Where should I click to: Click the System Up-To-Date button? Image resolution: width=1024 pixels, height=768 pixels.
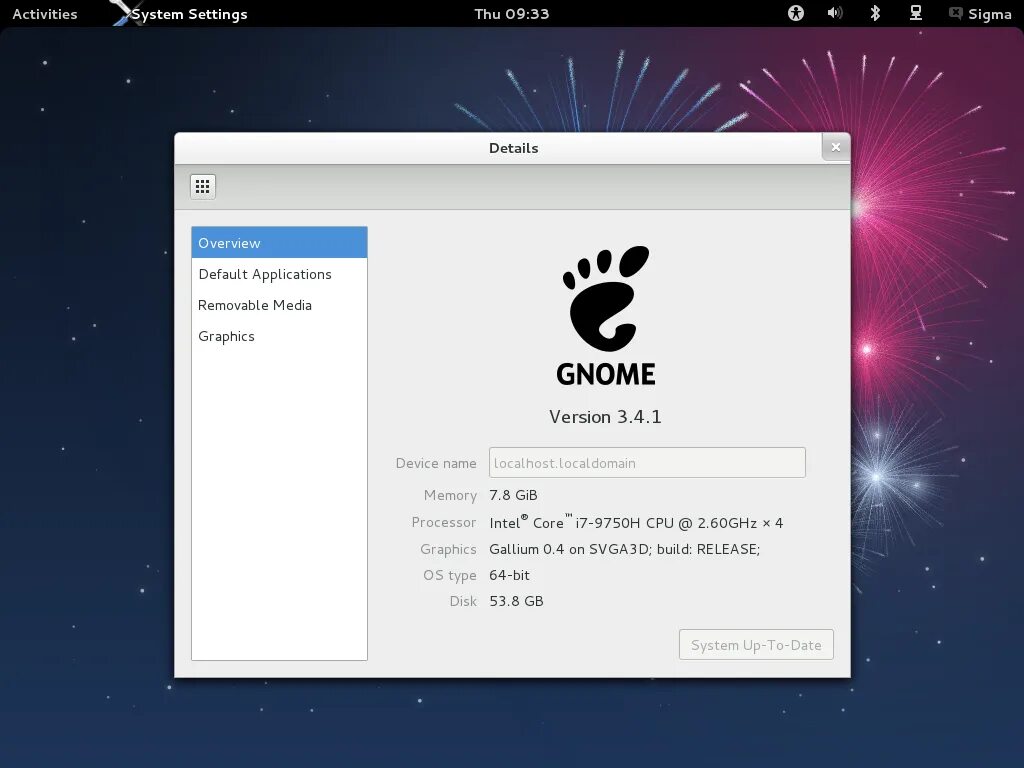pos(756,645)
